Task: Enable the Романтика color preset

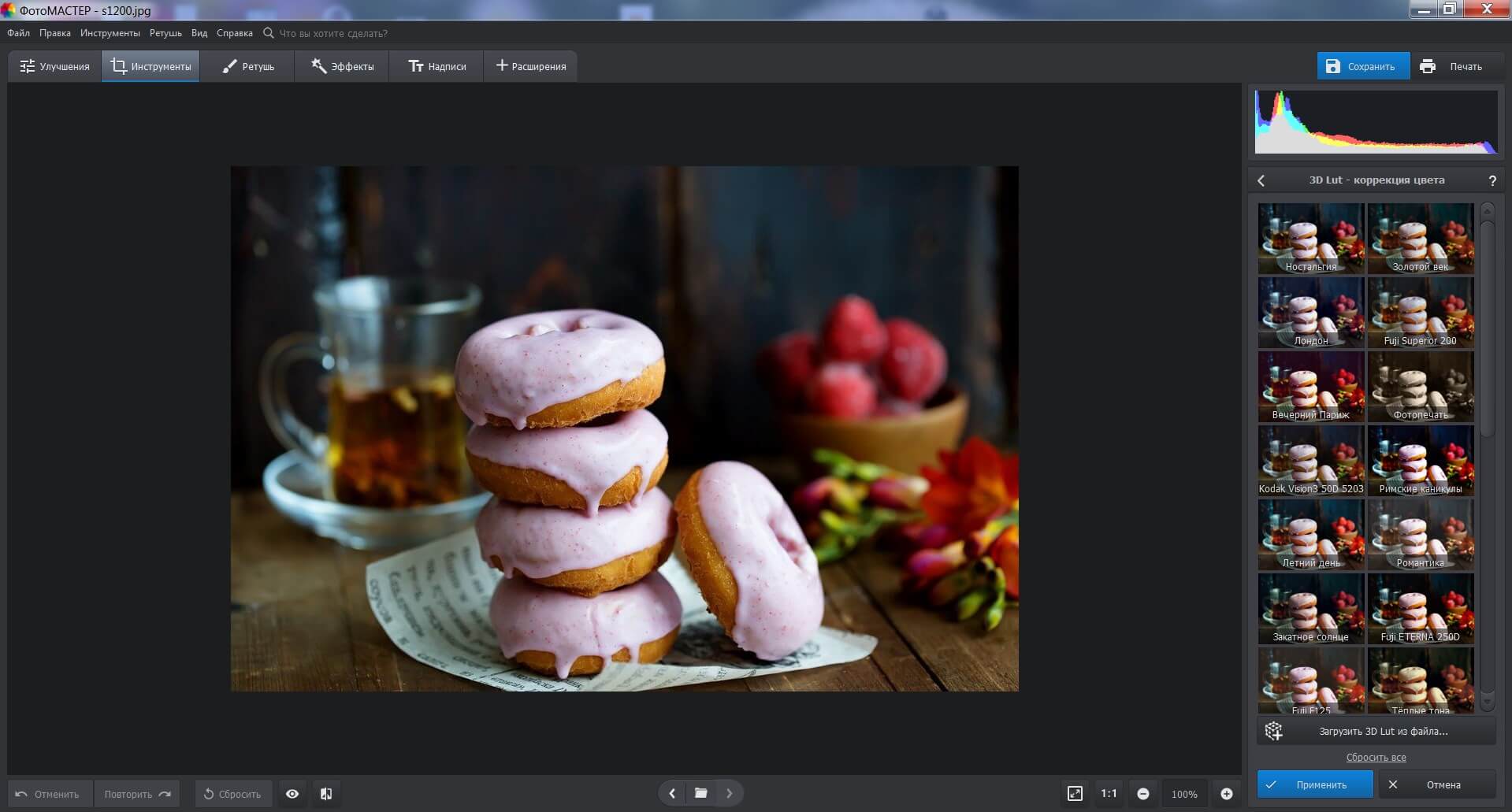Action: pyautogui.click(x=1421, y=534)
